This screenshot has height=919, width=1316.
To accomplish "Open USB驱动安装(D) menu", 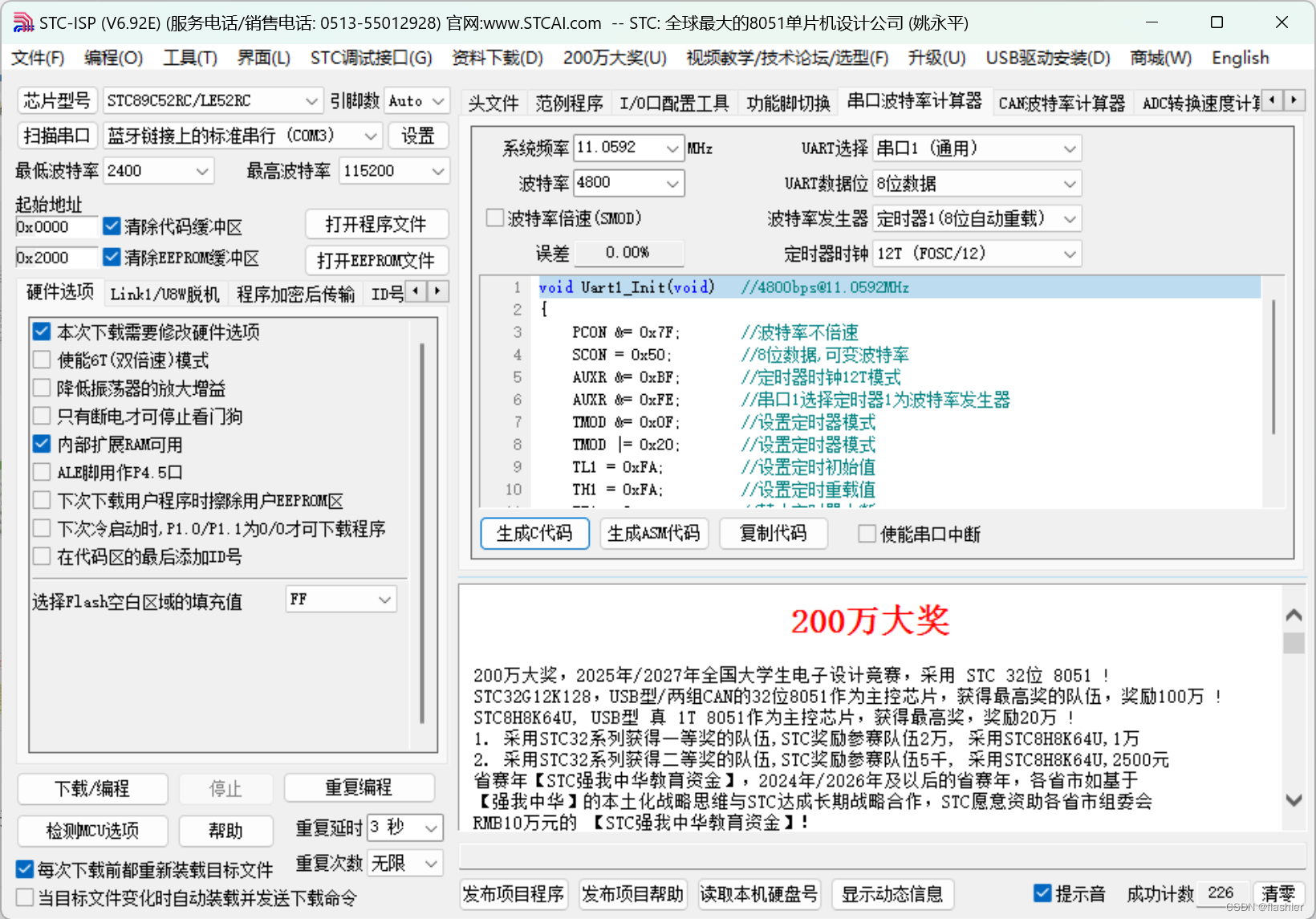I will point(1048,58).
